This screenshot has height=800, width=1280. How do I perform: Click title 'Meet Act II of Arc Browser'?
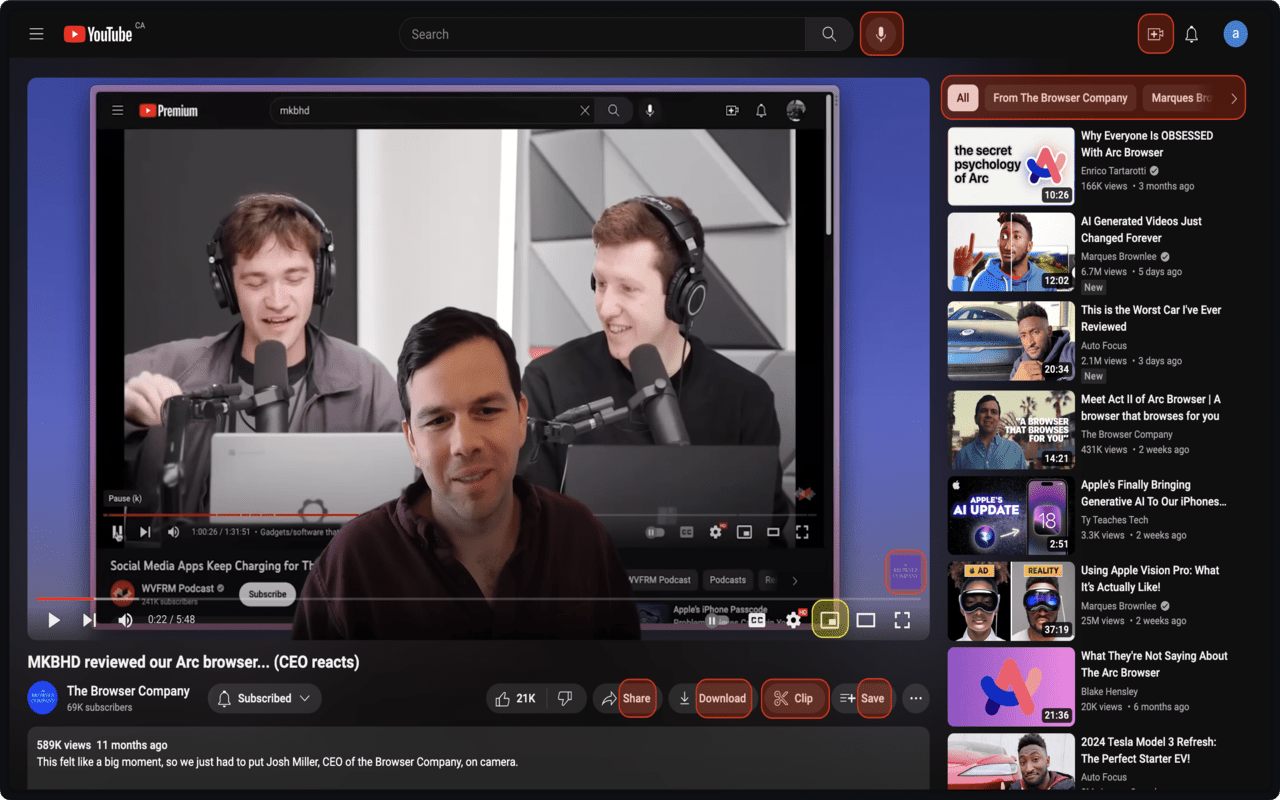coord(1151,407)
